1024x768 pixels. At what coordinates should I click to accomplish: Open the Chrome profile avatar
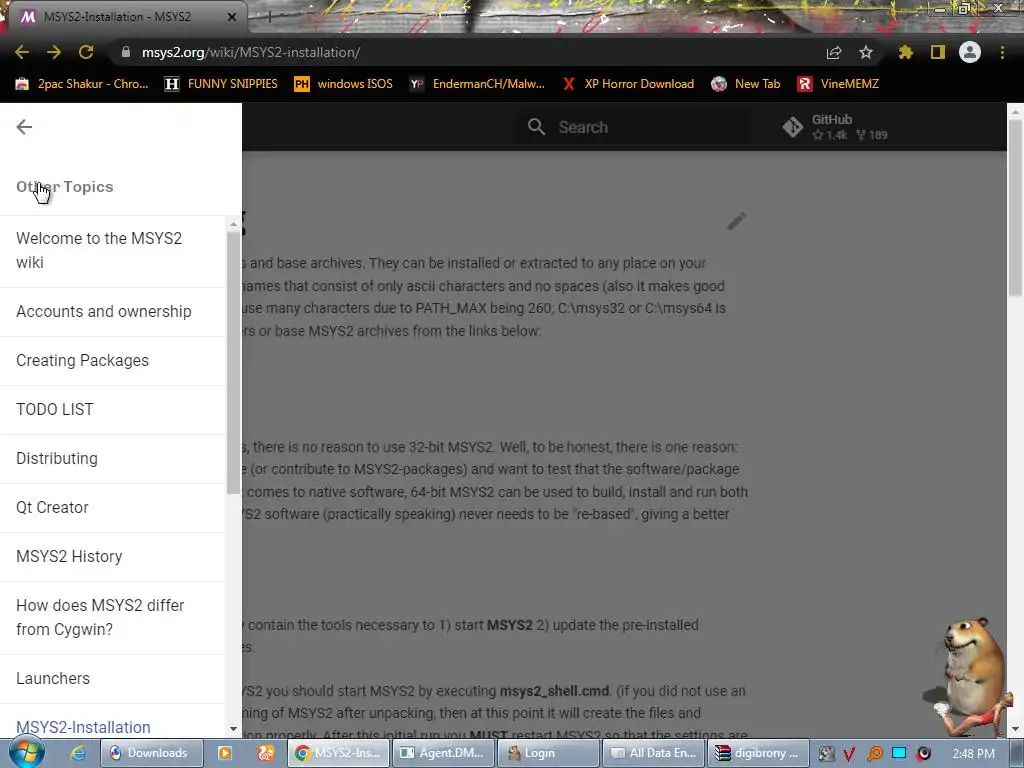tap(970, 52)
